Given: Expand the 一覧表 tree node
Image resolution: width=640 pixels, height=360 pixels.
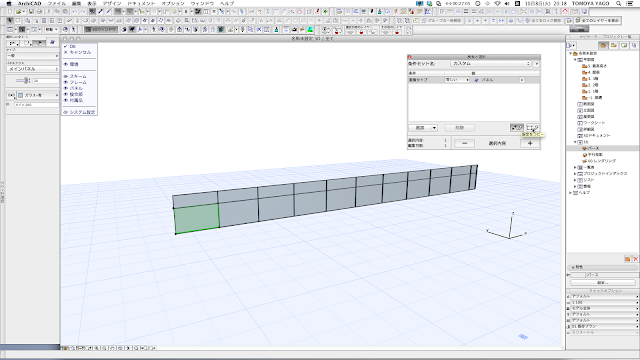Looking at the screenshot, I should click(575, 167).
